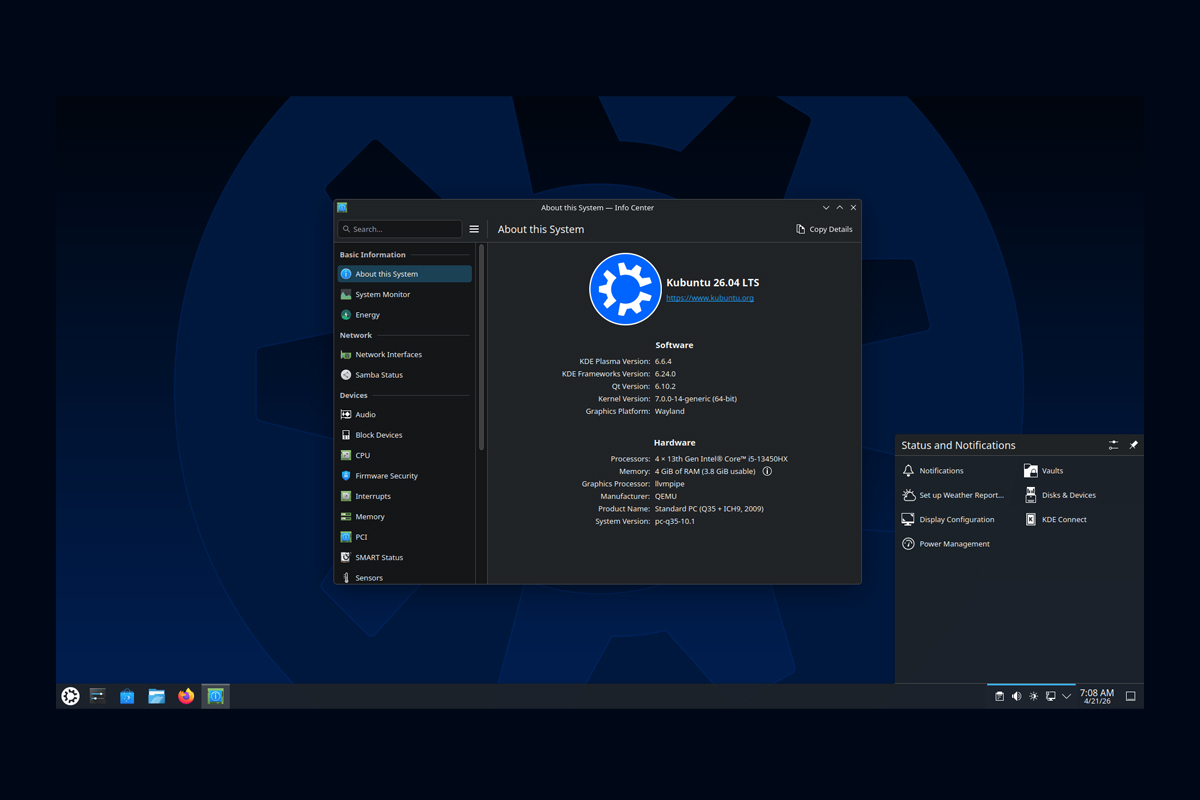Open Network Interfaces page
Screen dimensions: 1200x800
point(405,354)
